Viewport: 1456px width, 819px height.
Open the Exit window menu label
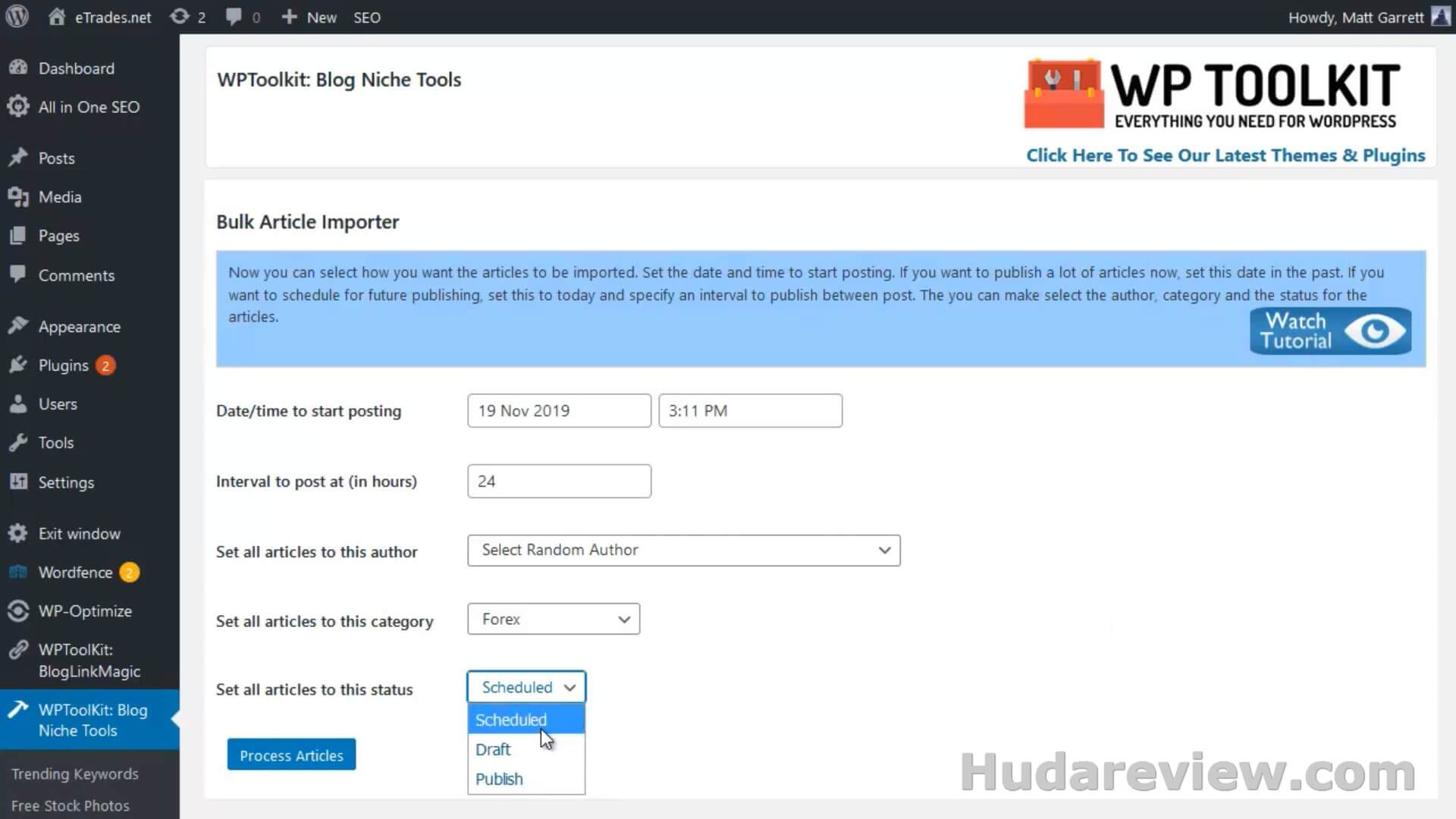point(80,534)
